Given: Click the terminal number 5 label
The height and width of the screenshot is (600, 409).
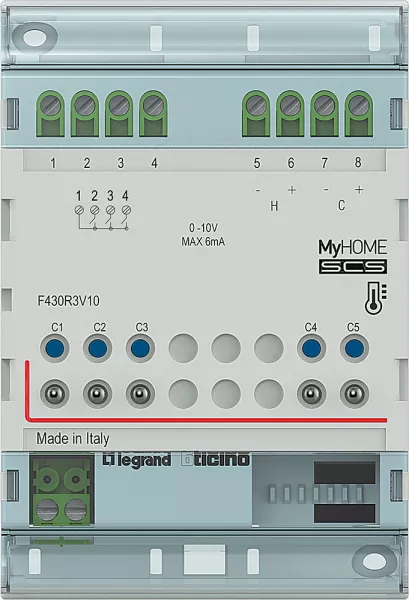Looking at the screenshot, I should click(x=257, y=163).
